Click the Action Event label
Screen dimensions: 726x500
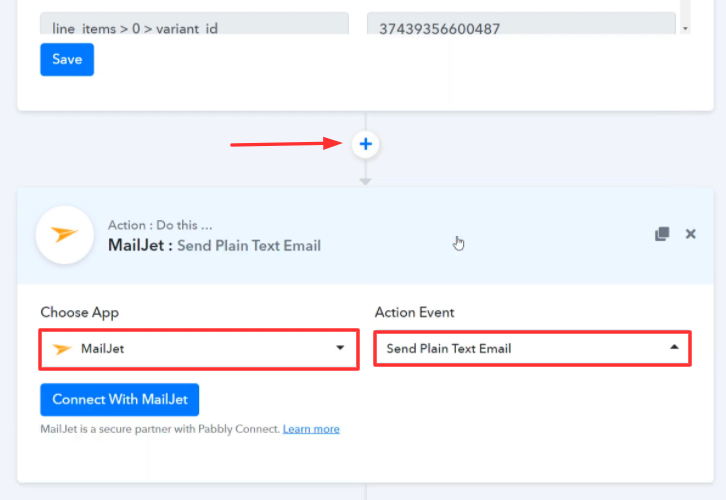click(414, 312)
